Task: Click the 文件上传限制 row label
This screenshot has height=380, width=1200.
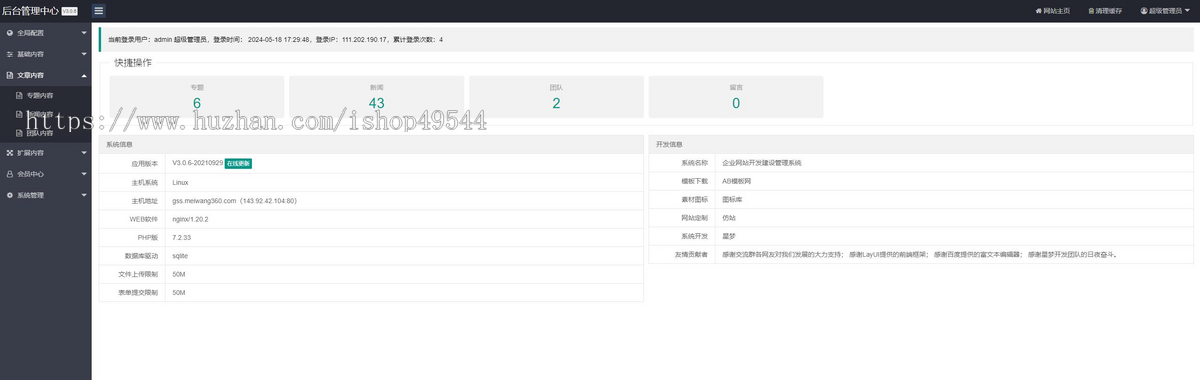Action: point(139,273)
